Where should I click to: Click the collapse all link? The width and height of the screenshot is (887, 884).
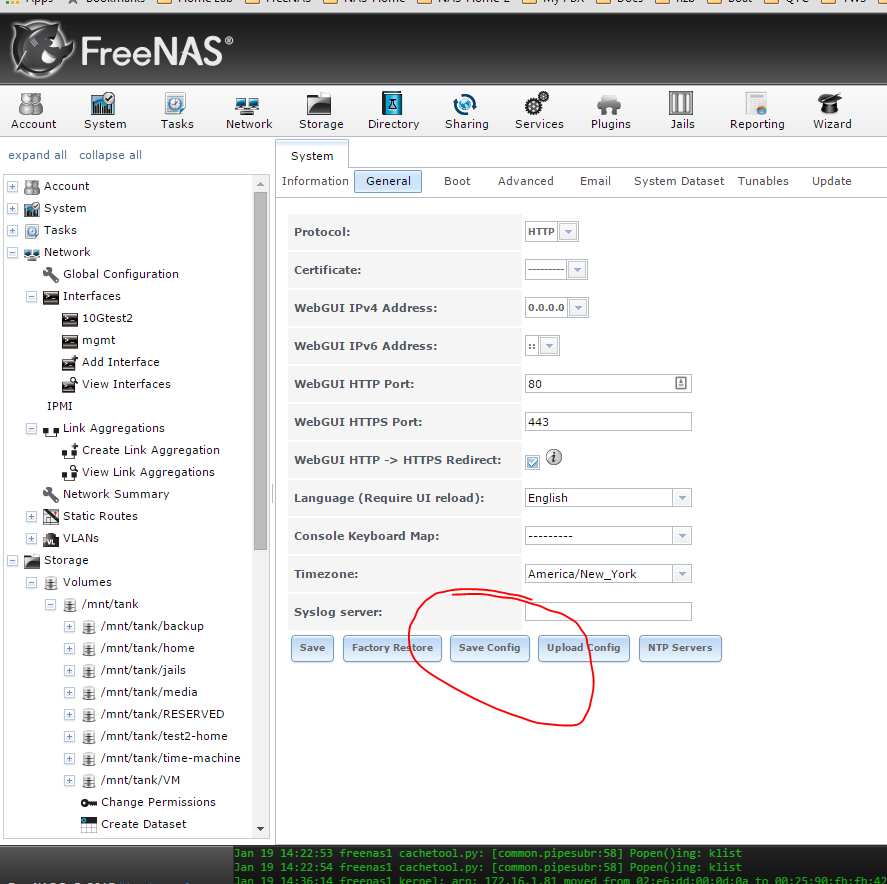(110, 155)
